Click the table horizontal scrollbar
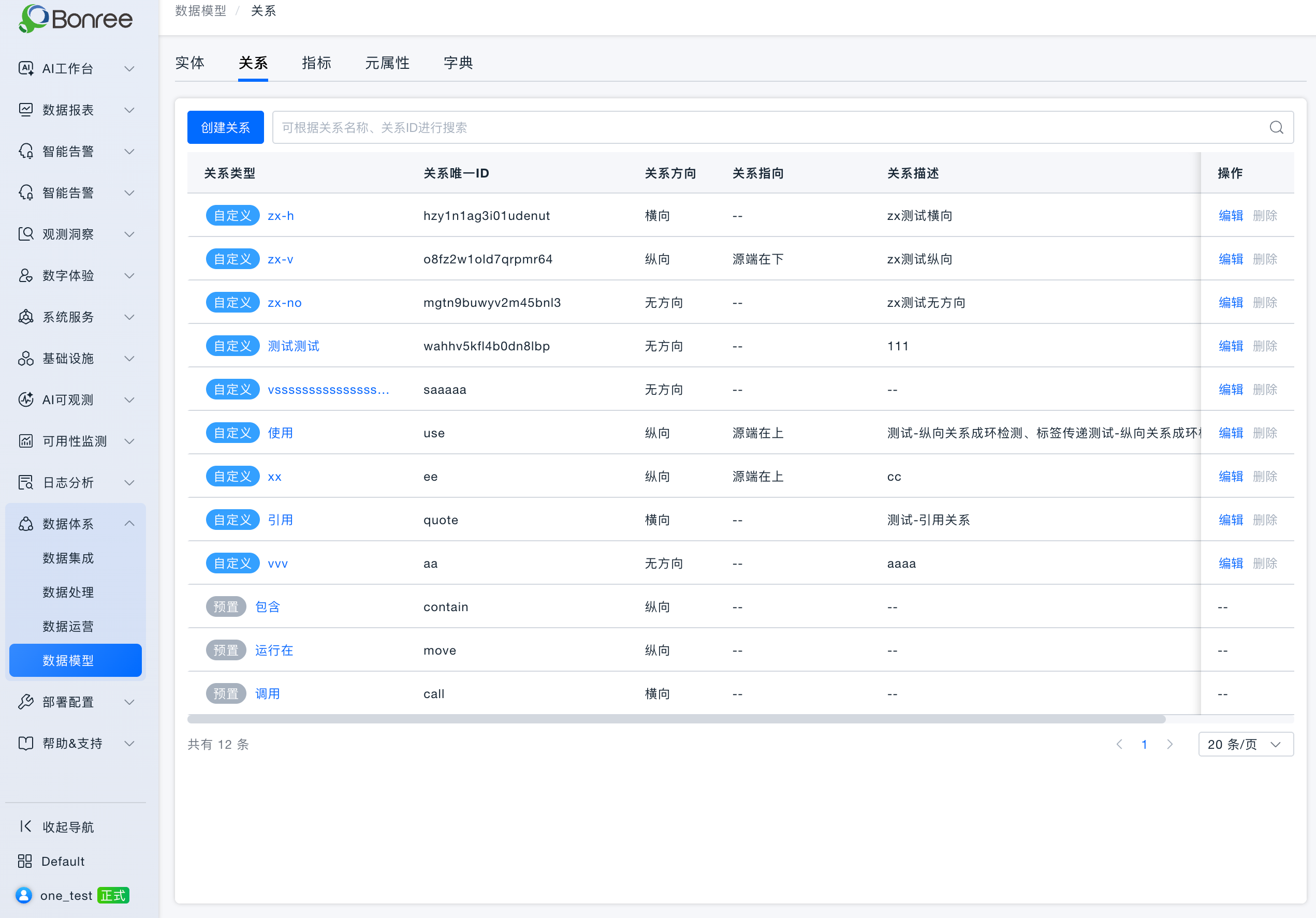Viewport: 1316px width, 918px height. tap(676, 719)
